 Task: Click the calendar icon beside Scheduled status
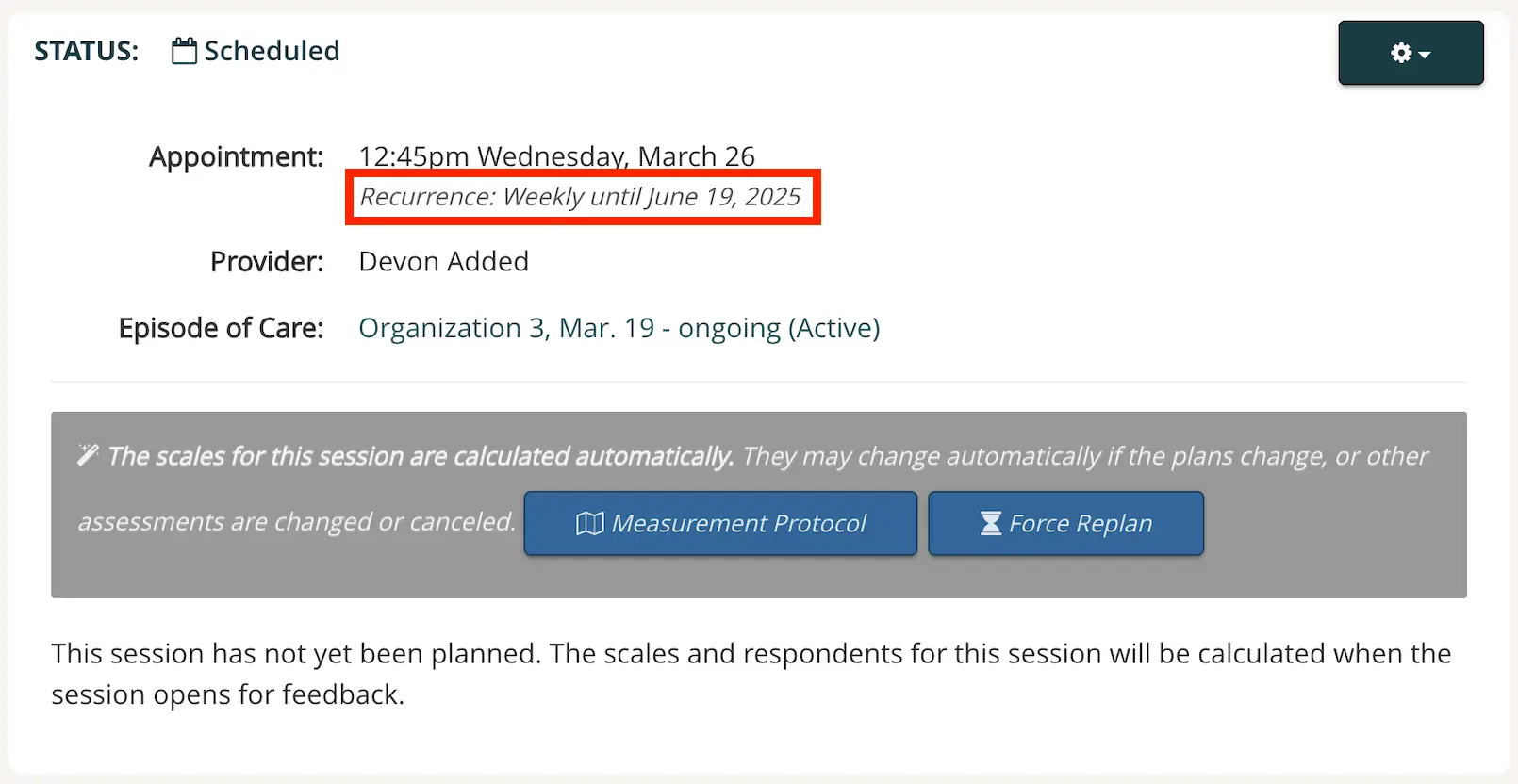[185, 51]
